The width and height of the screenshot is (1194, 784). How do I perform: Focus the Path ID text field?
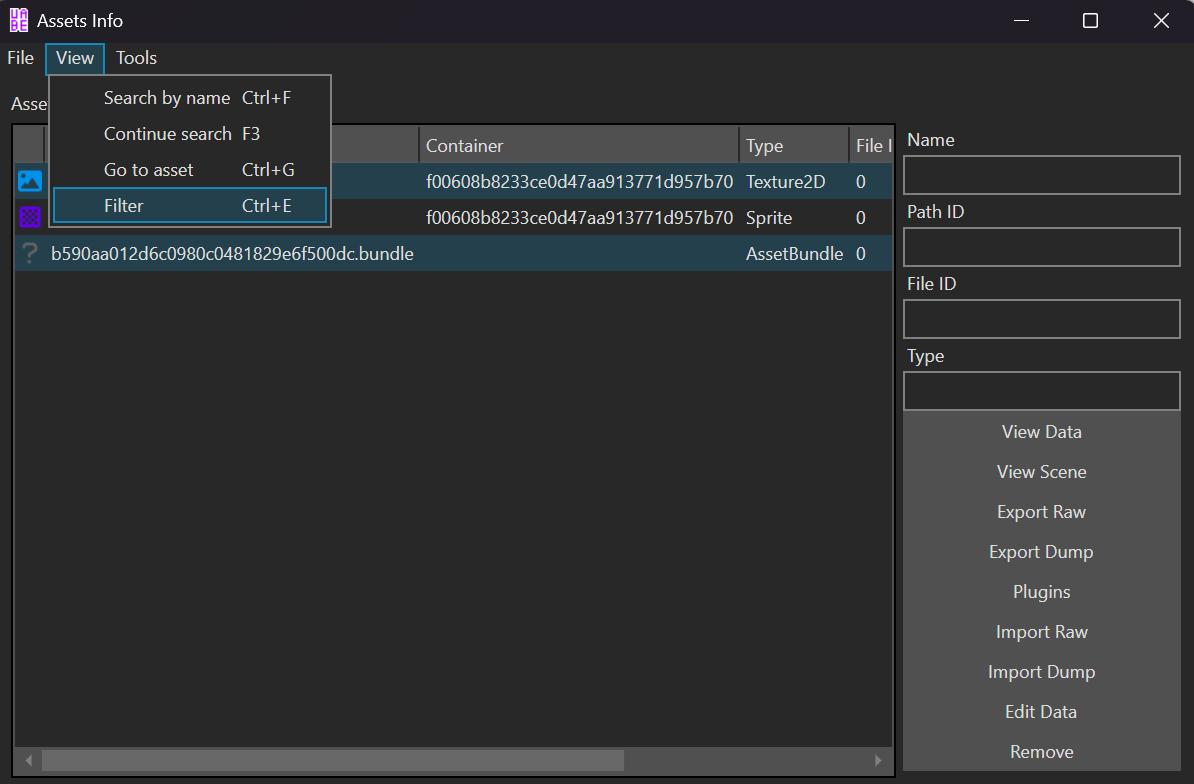[1041, 247]
